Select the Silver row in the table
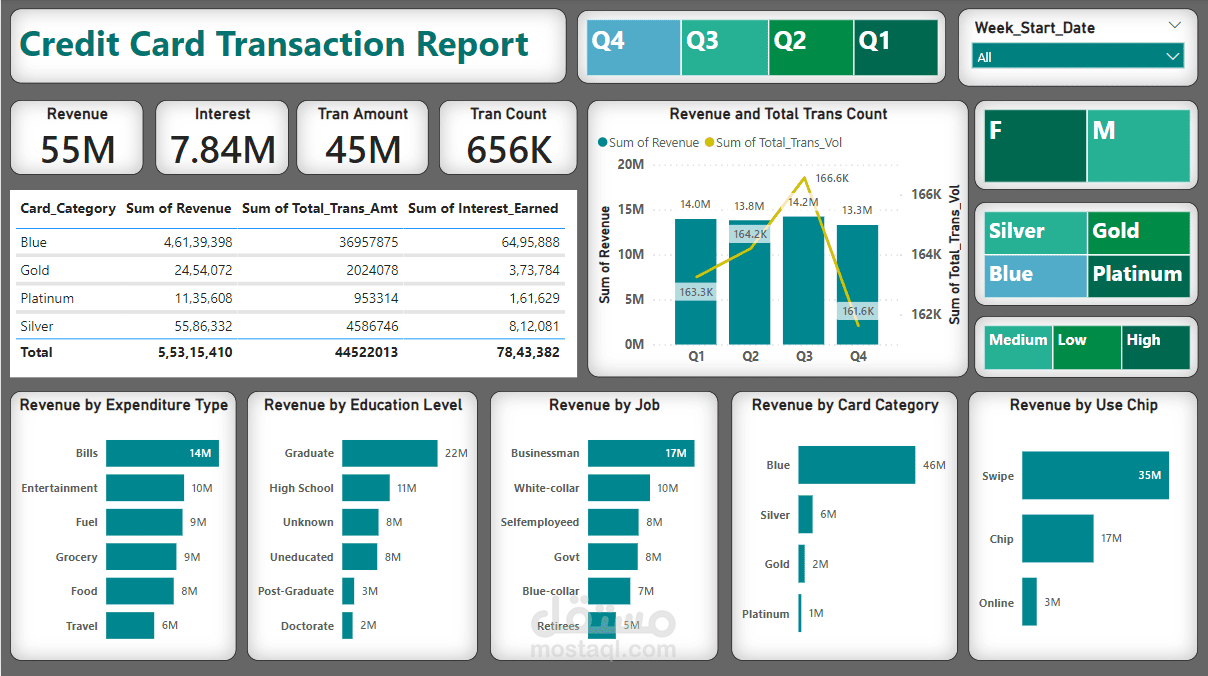Viewport: 1208px width, 676px height. [x=290, y=326]
